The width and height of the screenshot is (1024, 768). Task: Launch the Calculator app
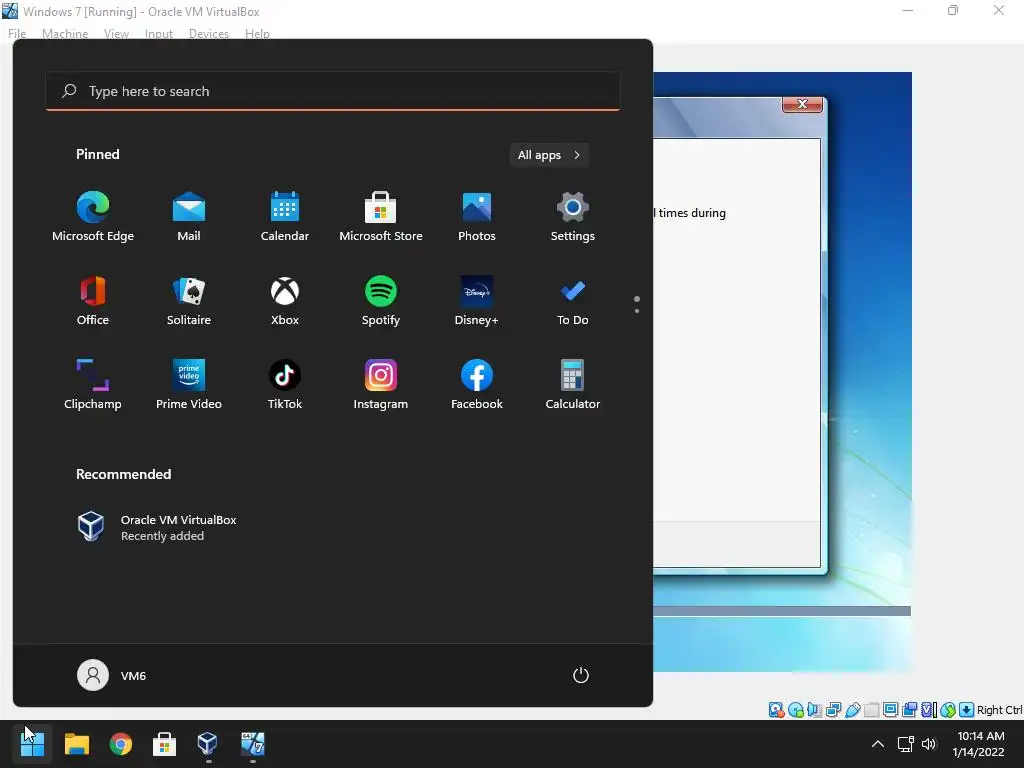(x=573, y=385)
